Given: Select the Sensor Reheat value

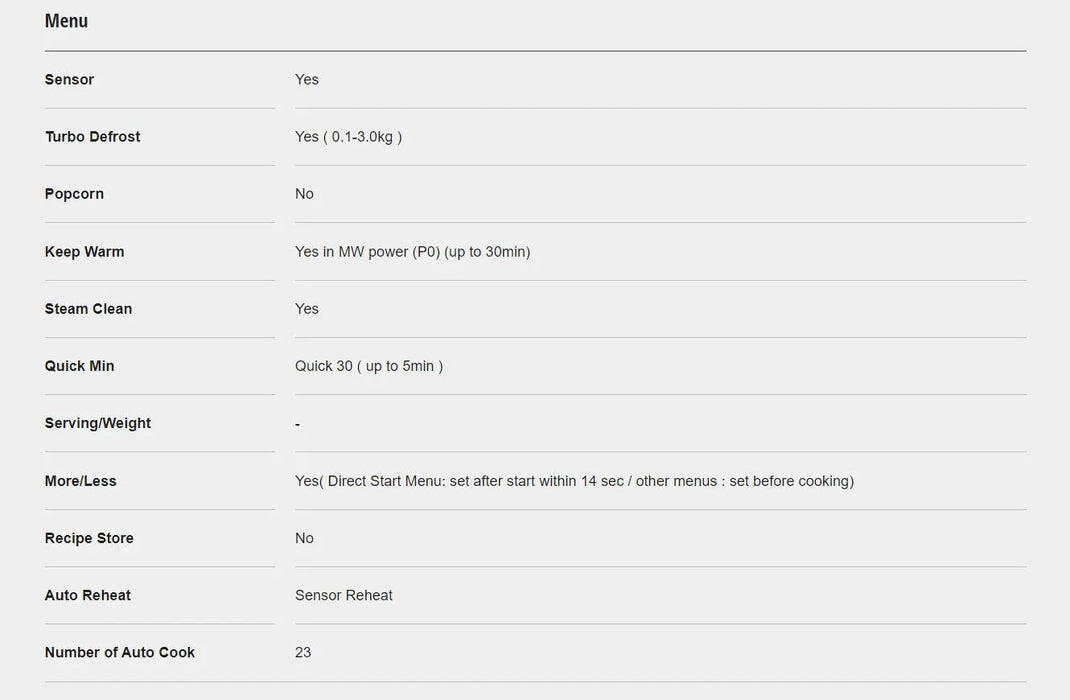Looking at the screenshot, I should (x=343, y=595).
